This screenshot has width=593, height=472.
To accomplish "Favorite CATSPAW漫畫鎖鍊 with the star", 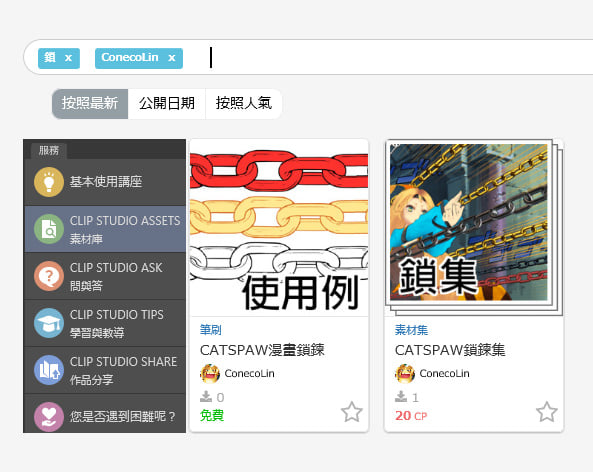I will tap(352, 412).
